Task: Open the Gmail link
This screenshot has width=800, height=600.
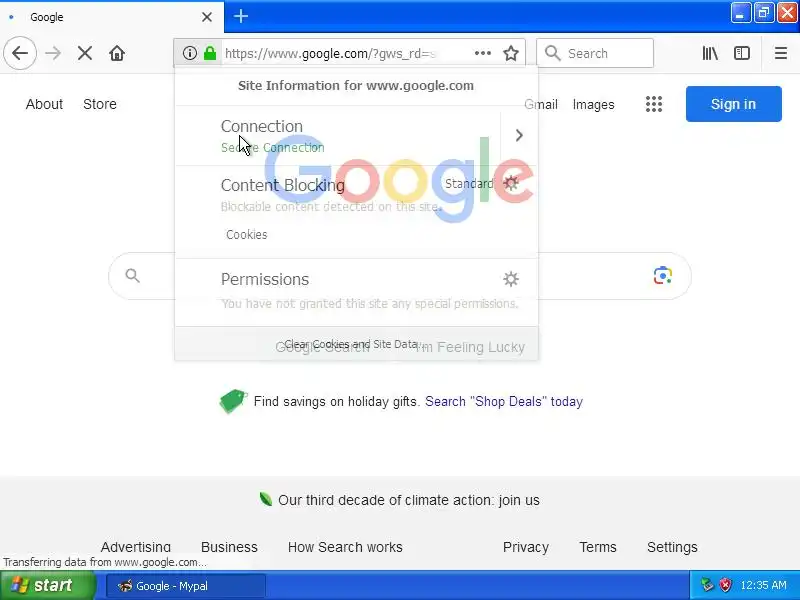Action: (x=541, y=105)
